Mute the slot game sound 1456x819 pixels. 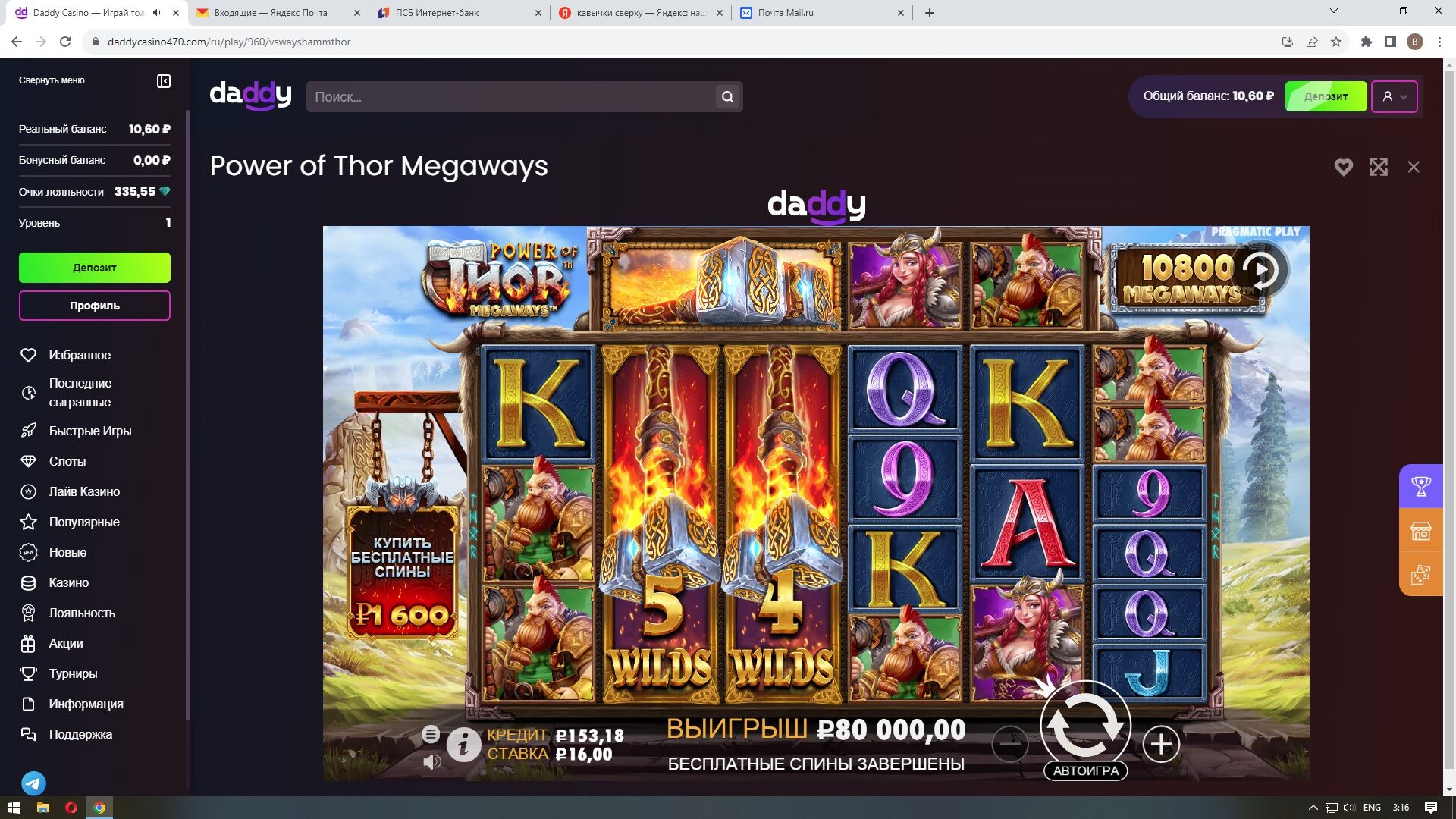coord(431,762)
